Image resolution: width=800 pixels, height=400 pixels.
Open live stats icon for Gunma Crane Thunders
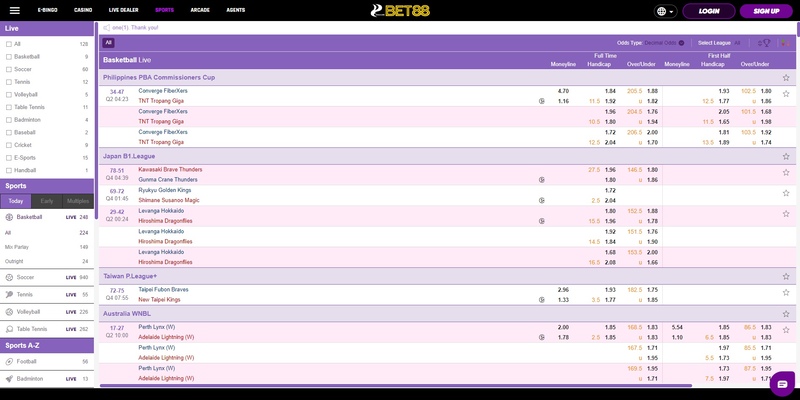(542, 180)
